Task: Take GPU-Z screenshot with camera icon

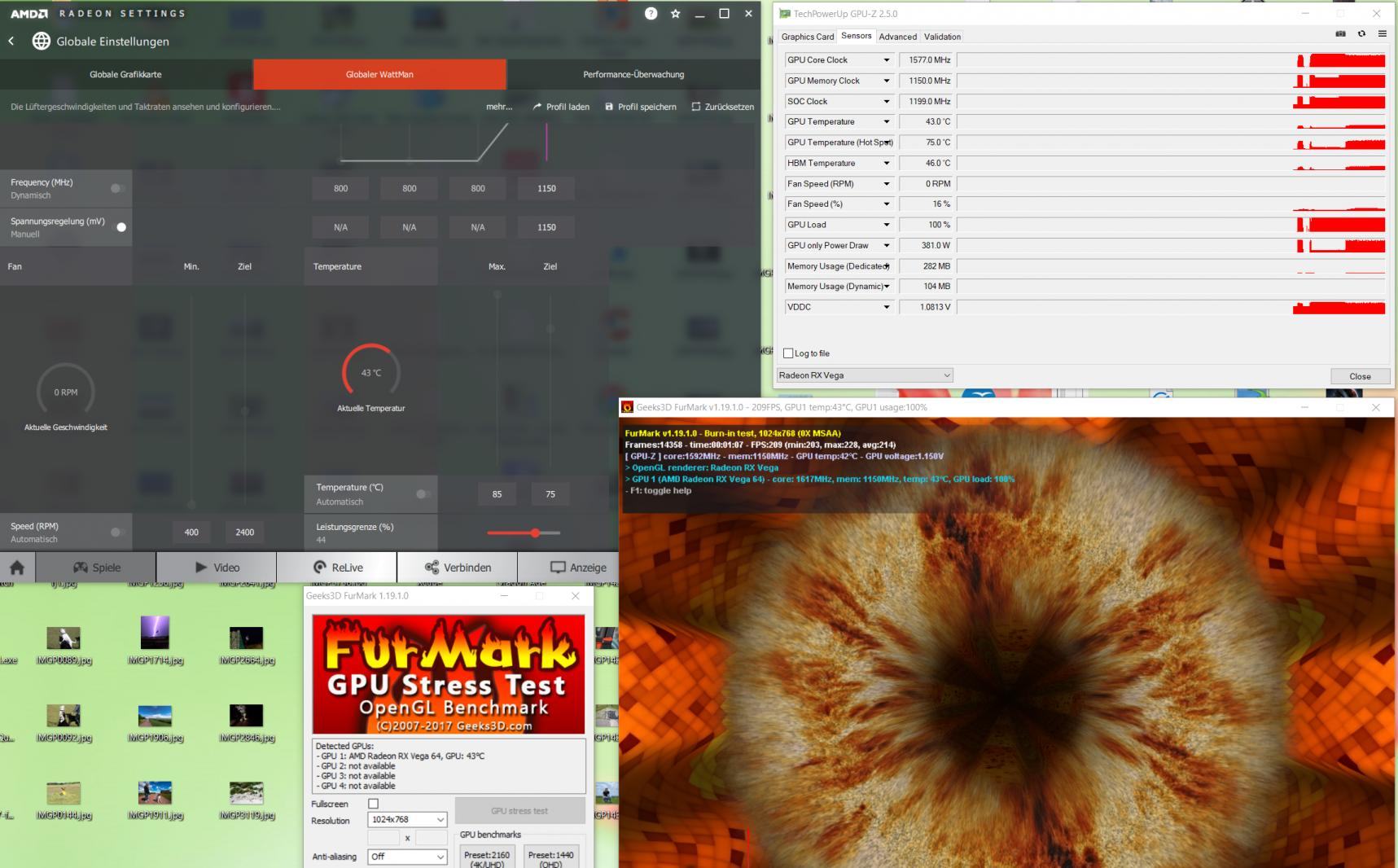Action: (x=1340, y=34)
